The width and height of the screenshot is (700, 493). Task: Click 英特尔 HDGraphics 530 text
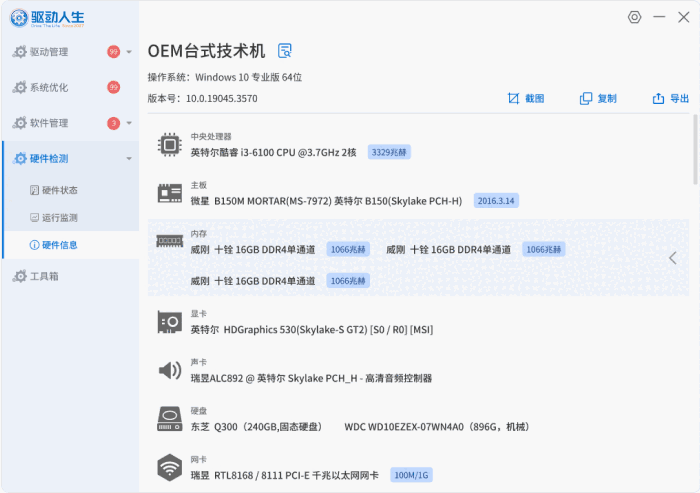click(312, 330)
